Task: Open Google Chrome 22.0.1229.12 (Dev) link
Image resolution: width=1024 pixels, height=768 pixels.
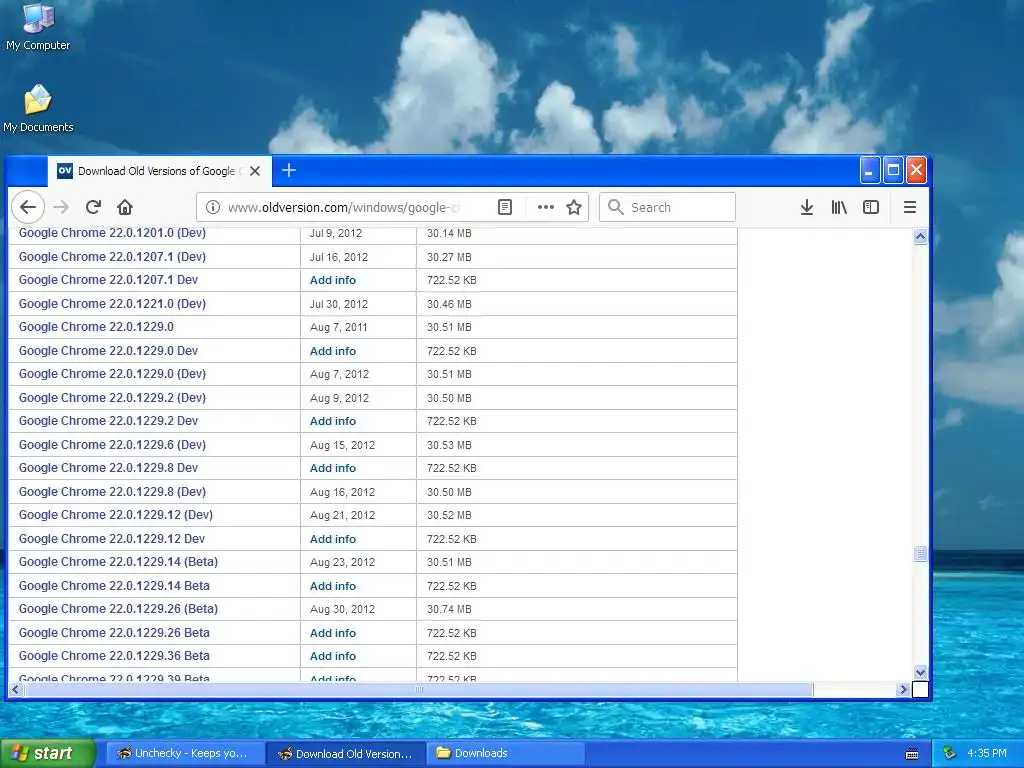Action: [x=116, y=515]
